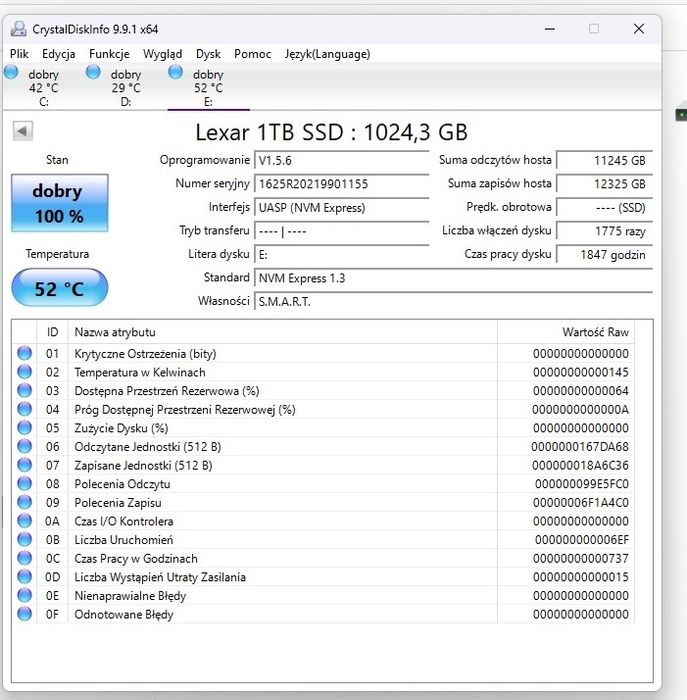Switch to drive D: tab at 29 °C

(126, 88)
